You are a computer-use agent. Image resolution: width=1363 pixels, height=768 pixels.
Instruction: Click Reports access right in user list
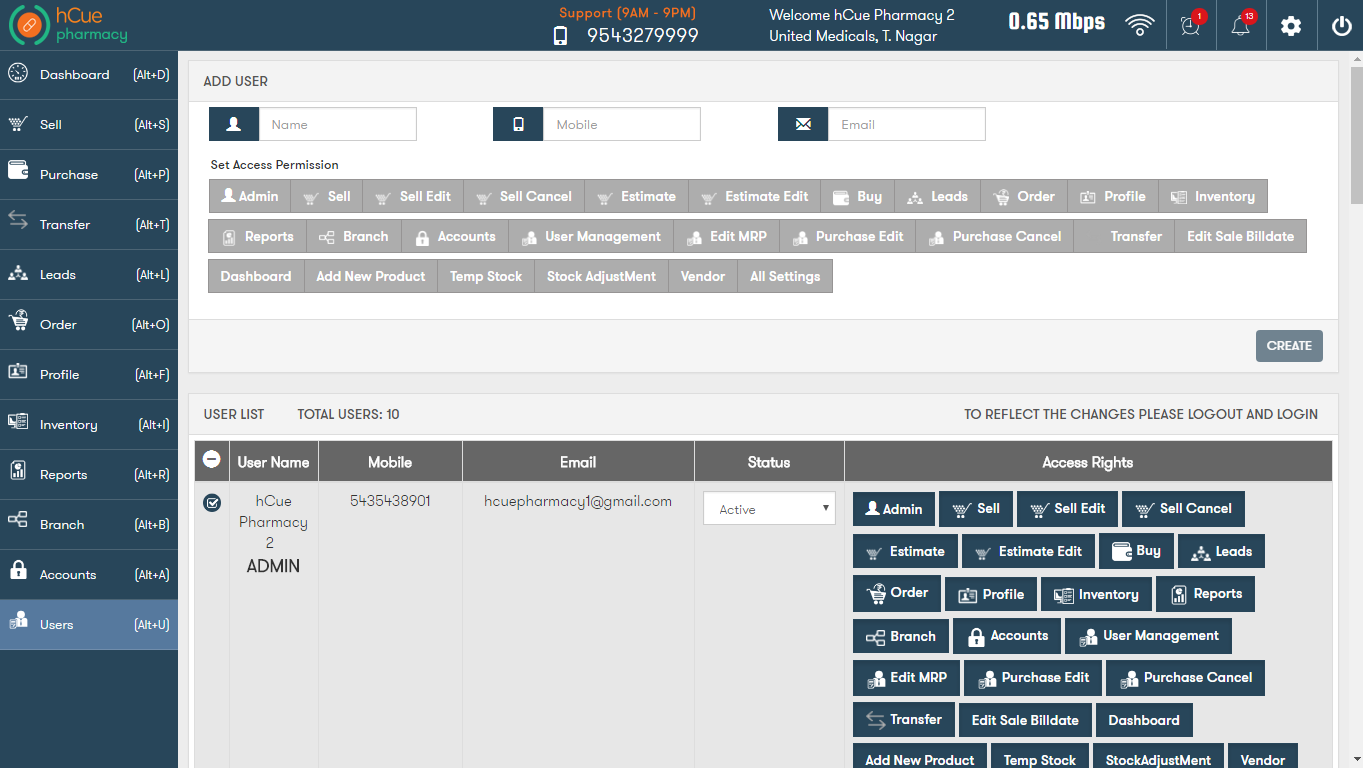pos(1205,594)
